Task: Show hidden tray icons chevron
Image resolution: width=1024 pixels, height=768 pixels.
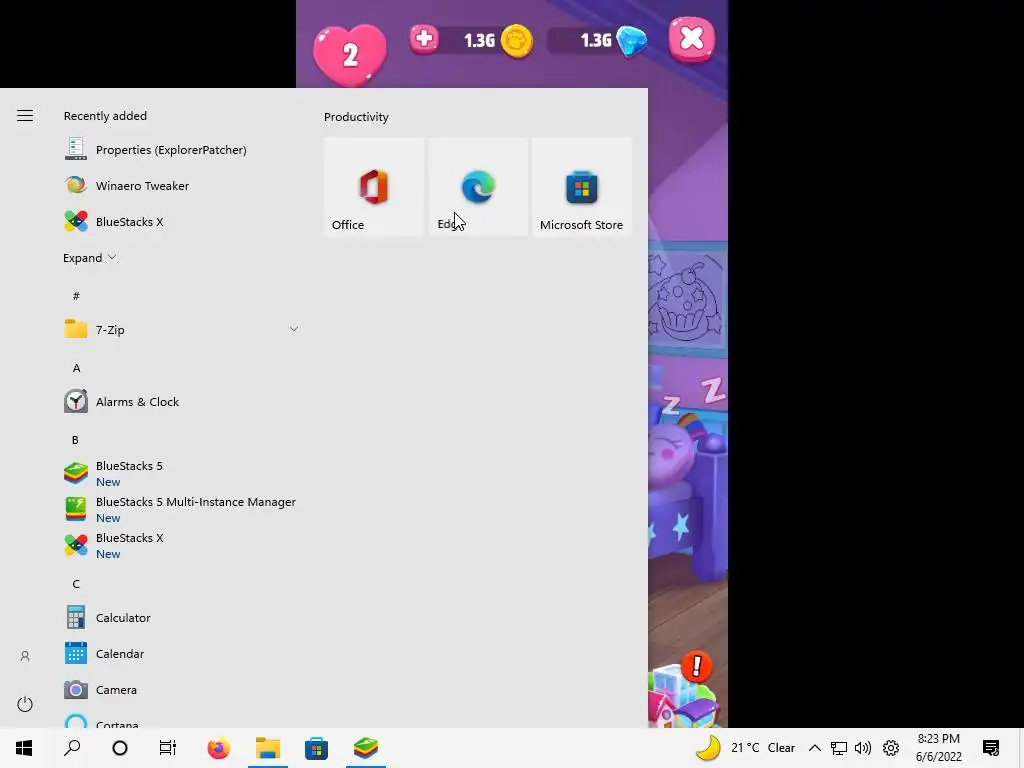Action: [x=814, y=748]
